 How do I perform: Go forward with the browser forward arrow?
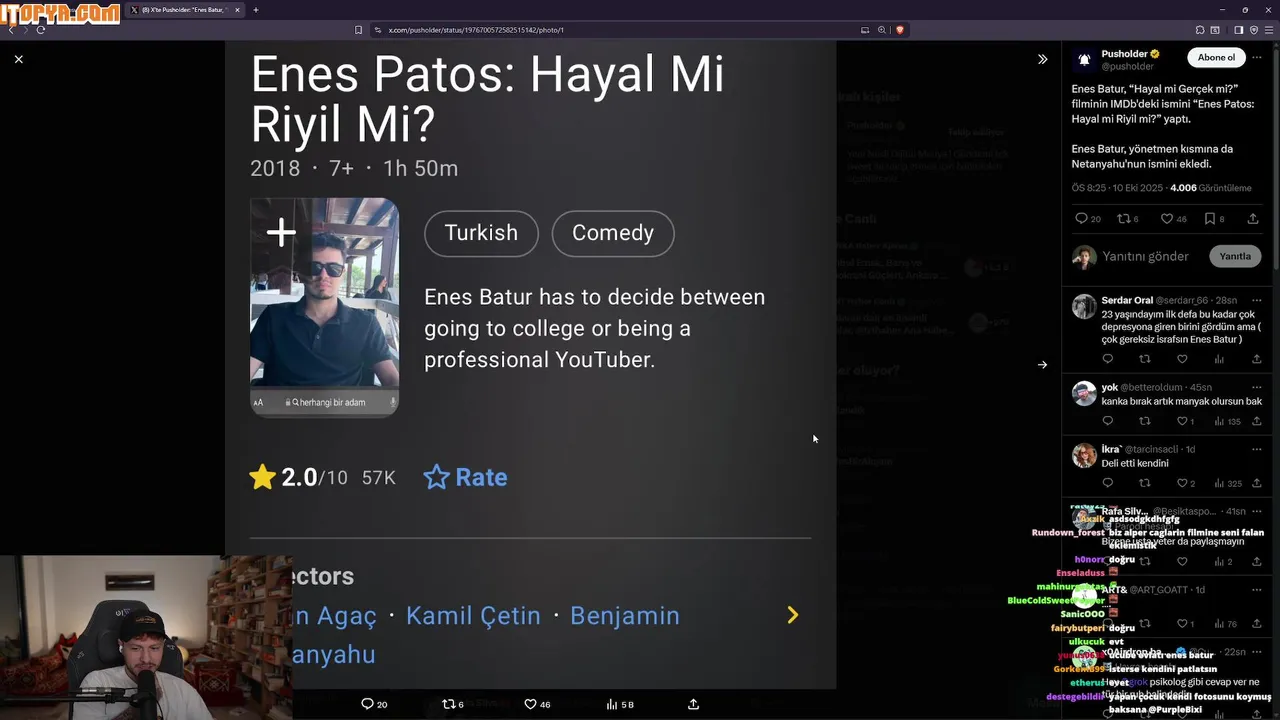pos(26,30)
